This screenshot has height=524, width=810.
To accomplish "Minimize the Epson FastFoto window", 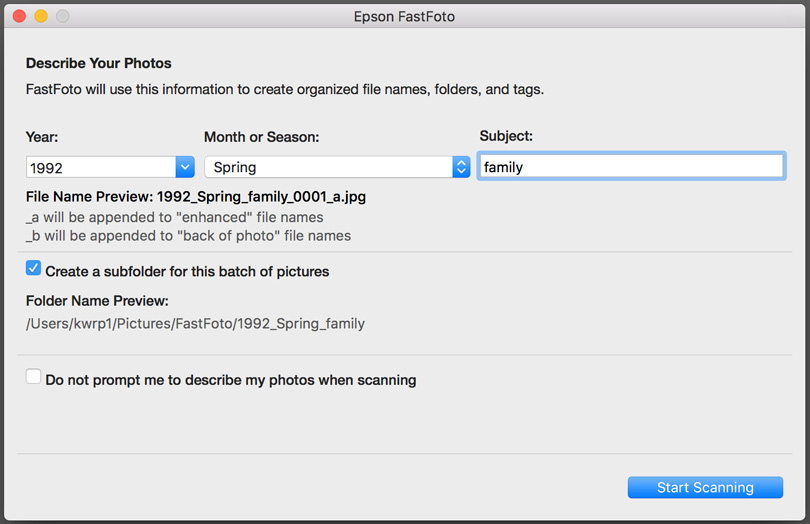I will (41, 17).
